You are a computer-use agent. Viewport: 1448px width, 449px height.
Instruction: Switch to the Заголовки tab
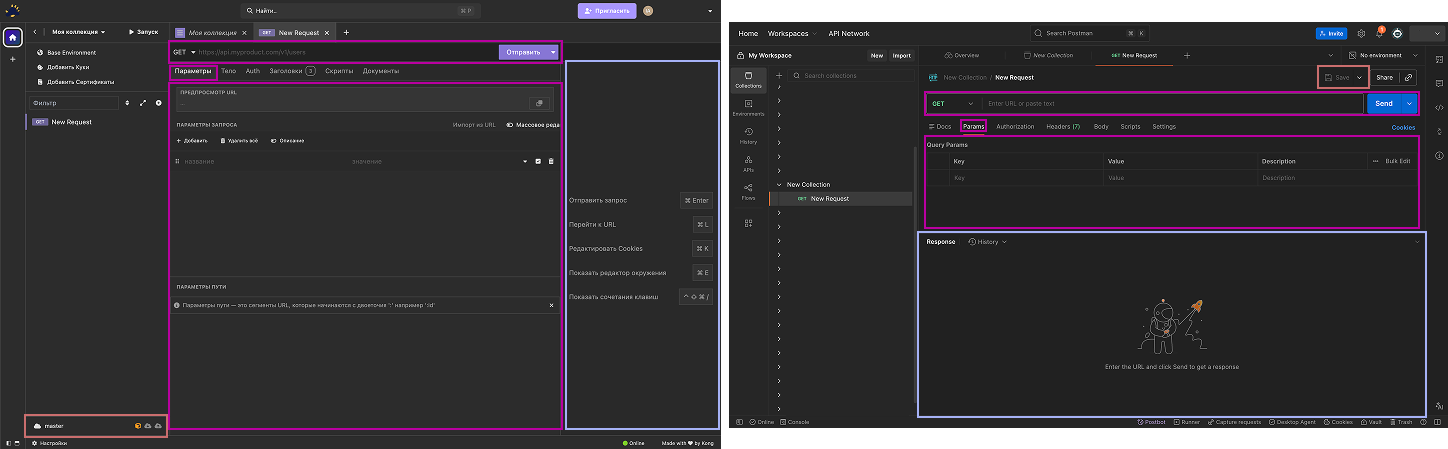click(291, 71)
